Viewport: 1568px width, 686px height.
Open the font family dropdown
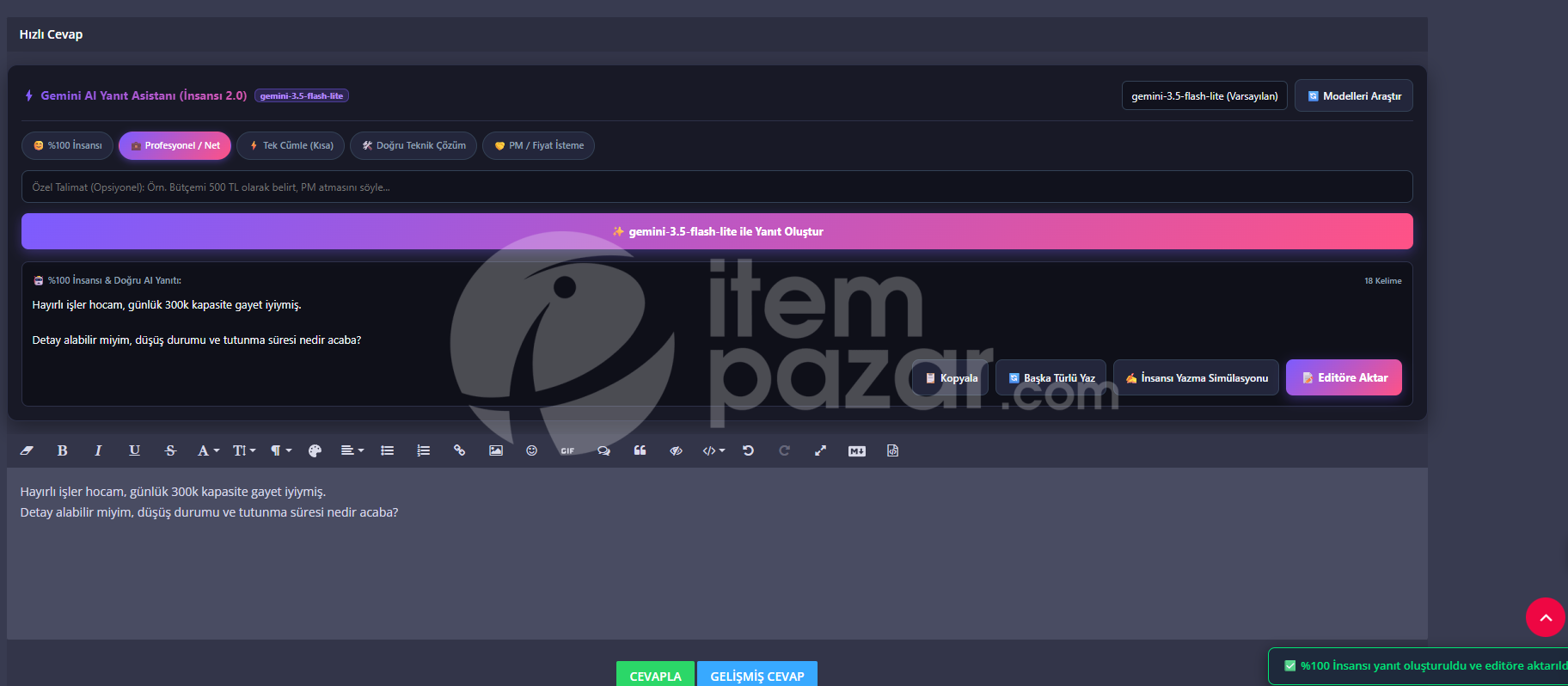(208, 450)
